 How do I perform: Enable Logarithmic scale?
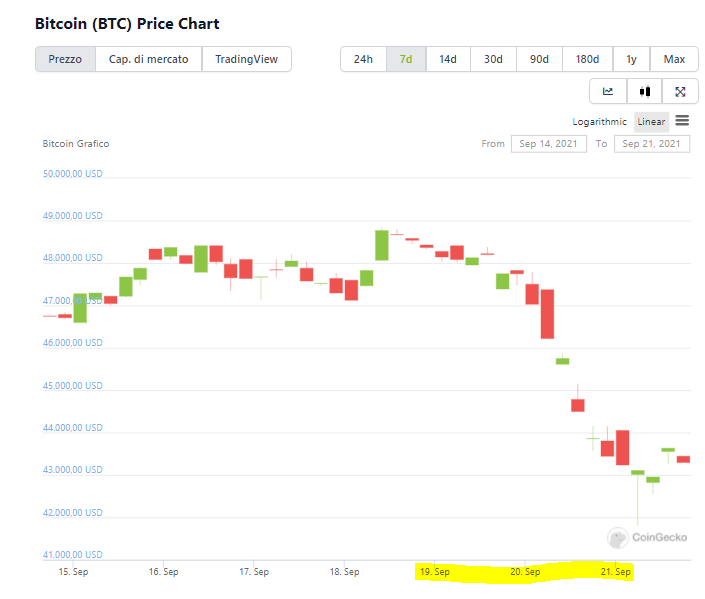(599, 122)
